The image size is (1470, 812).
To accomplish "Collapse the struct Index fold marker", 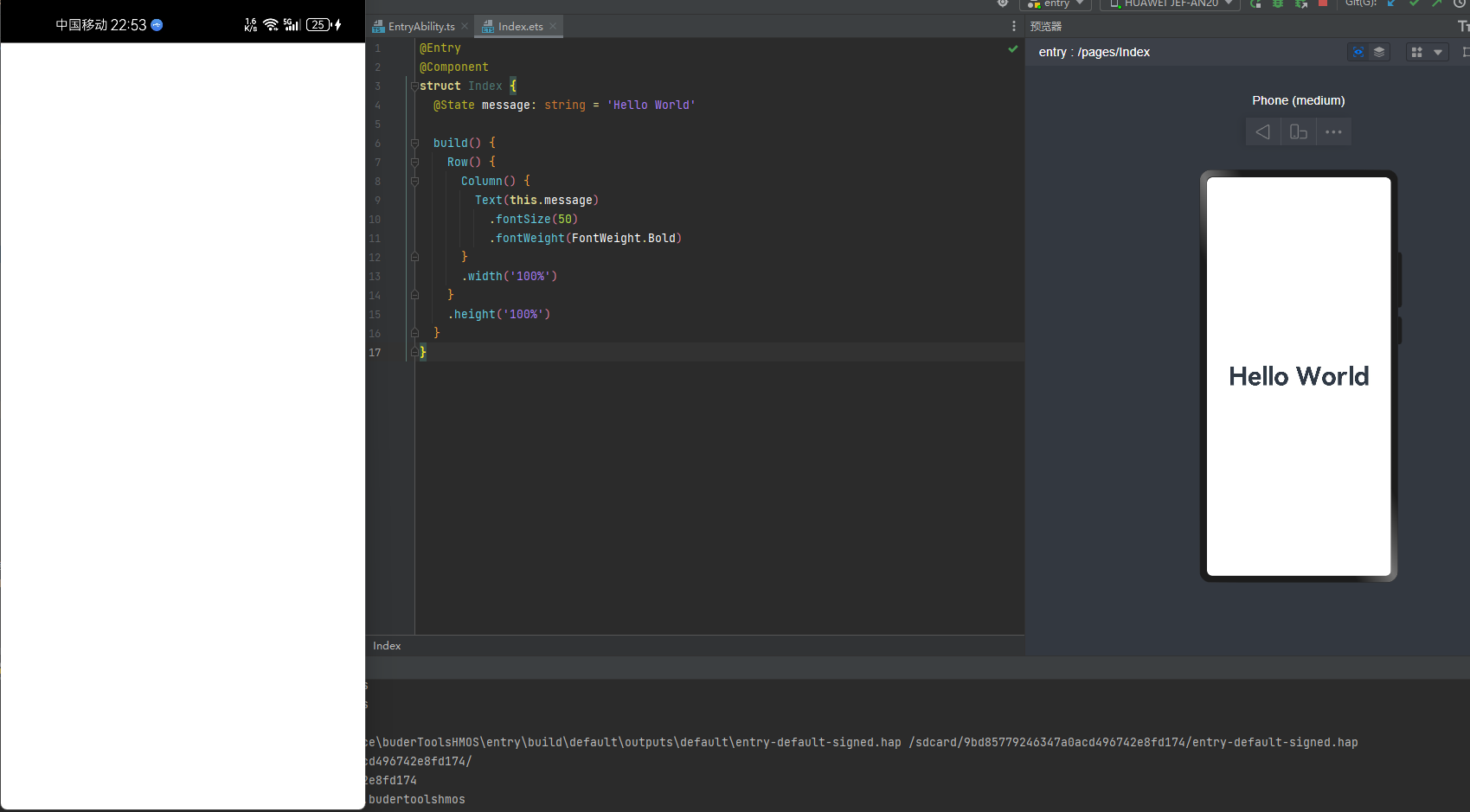I will [x=414, y=86].
